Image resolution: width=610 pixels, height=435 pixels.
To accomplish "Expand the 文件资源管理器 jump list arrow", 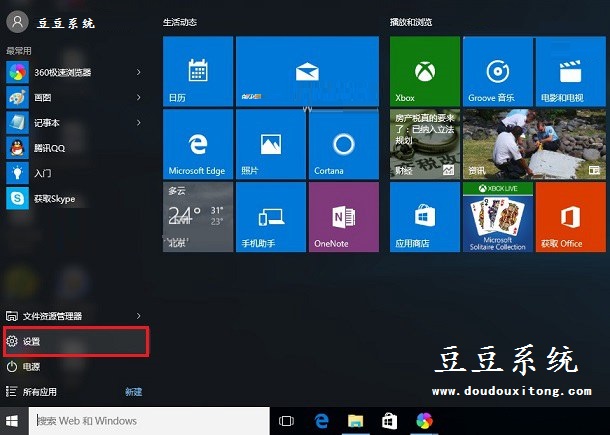I will coord(138,316).
